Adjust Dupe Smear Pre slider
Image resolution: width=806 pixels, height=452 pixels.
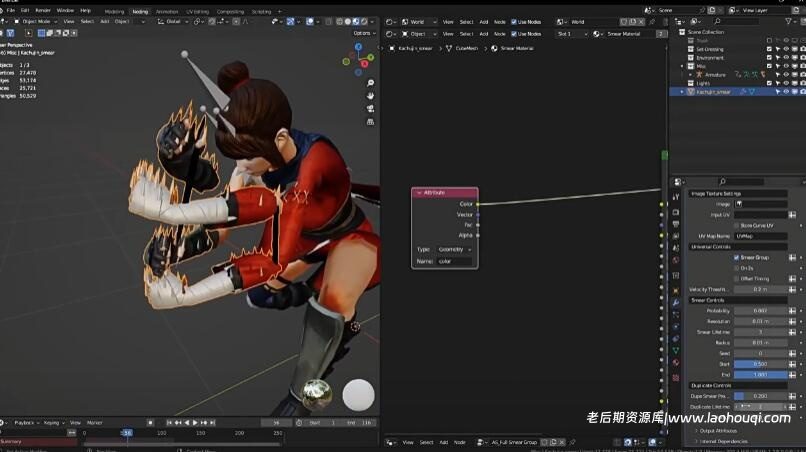[760, 396]
